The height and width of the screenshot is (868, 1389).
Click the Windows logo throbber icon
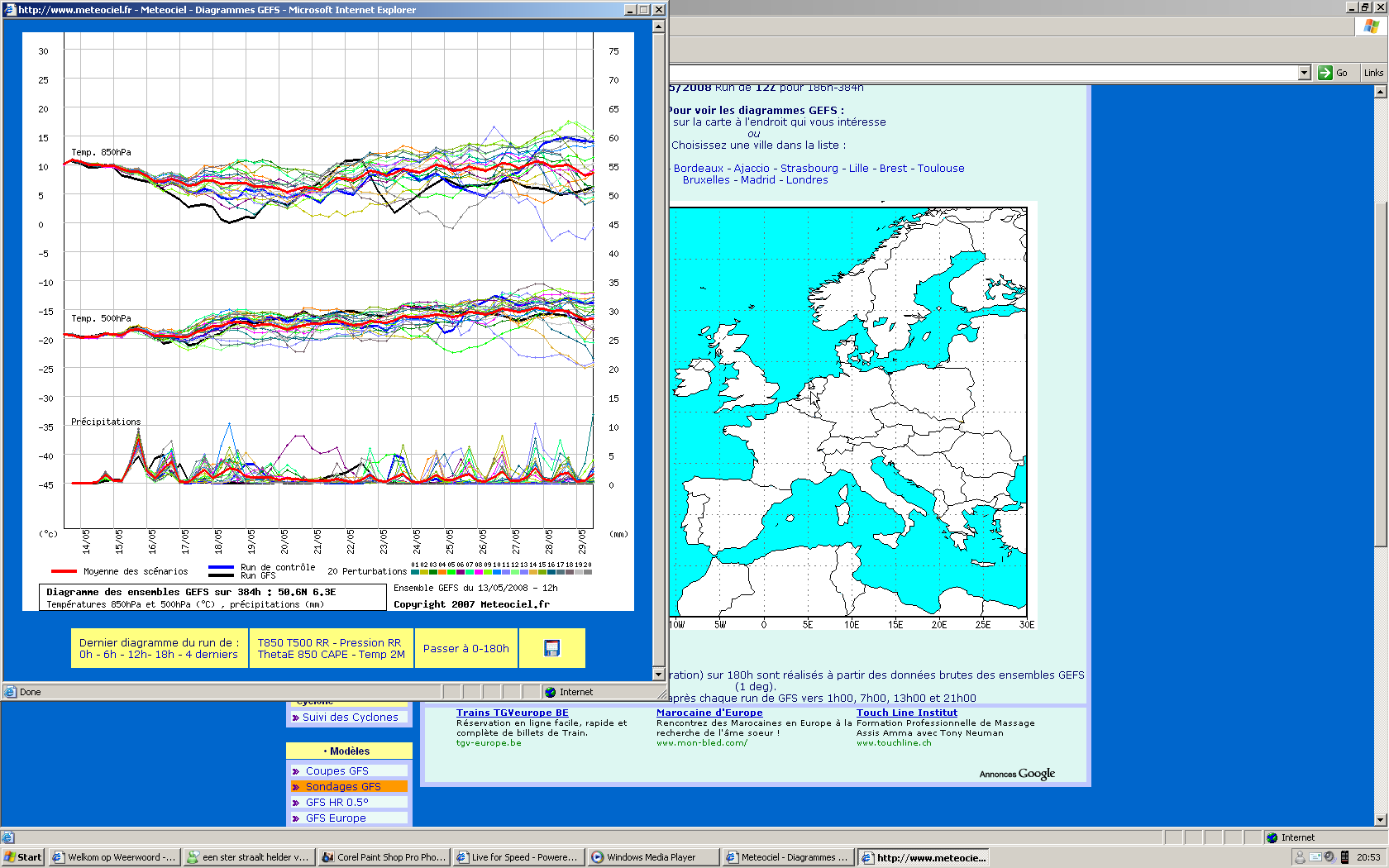pyautogui.click(x=1372, y=26)
